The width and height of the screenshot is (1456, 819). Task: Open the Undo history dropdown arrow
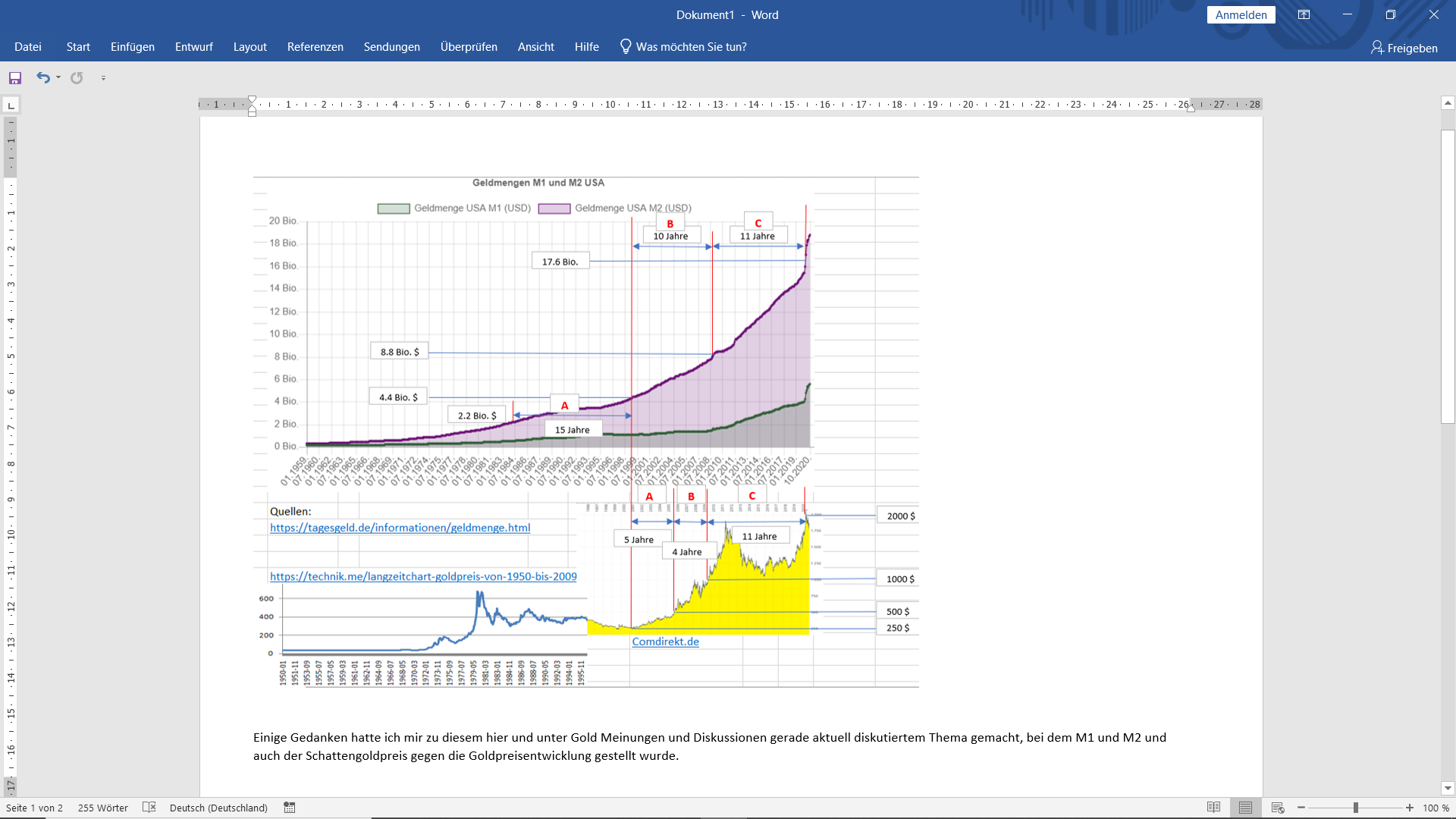58,78
